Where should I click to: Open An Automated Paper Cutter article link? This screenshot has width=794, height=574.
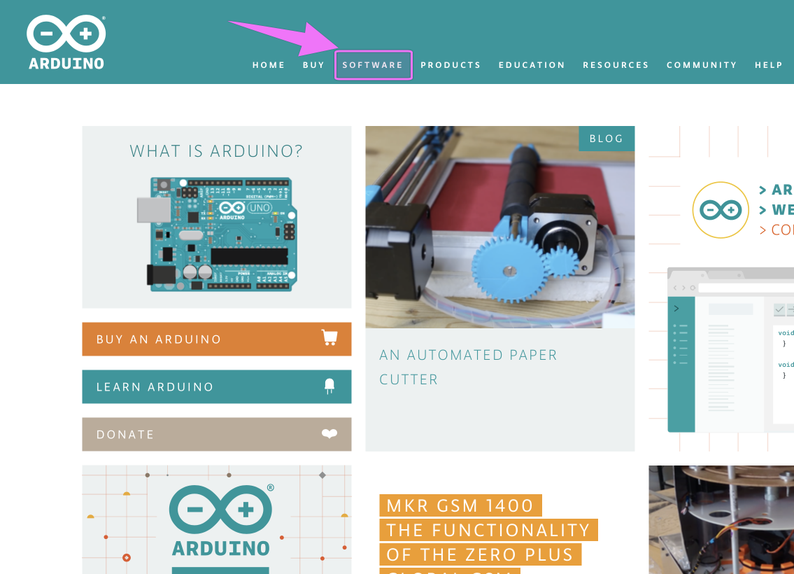(468, 367)
